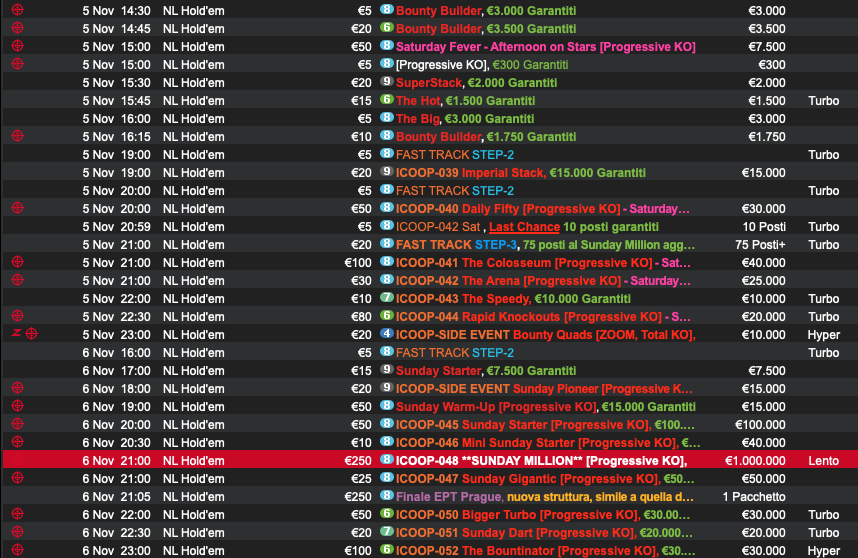This screenshot has height=558, width=858.
Task: Click the €100.000 prize on the ICOOP-045 row
Action: click(x=760, y=425)
